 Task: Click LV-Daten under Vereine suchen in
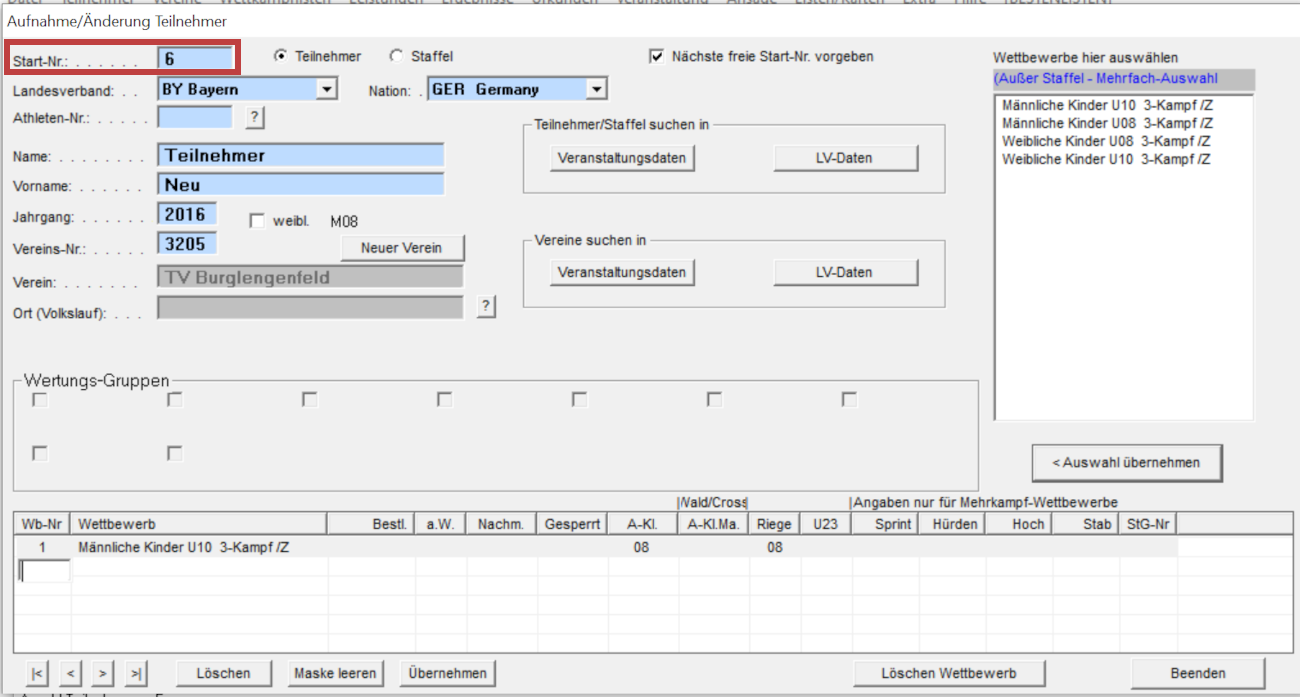(845, 272)
